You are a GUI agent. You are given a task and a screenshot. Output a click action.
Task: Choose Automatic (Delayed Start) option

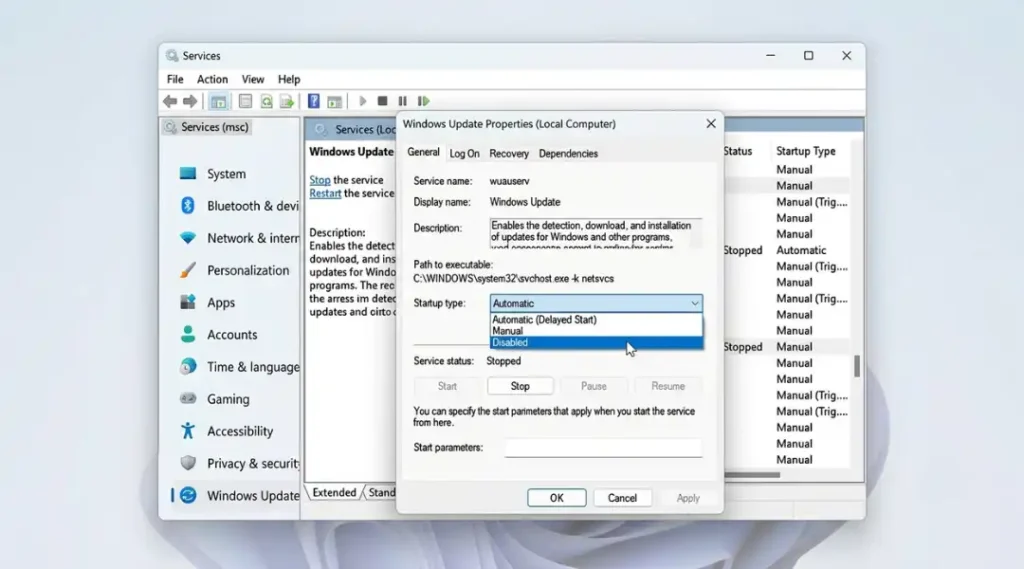pyautogui.click(x=596, y=319)
